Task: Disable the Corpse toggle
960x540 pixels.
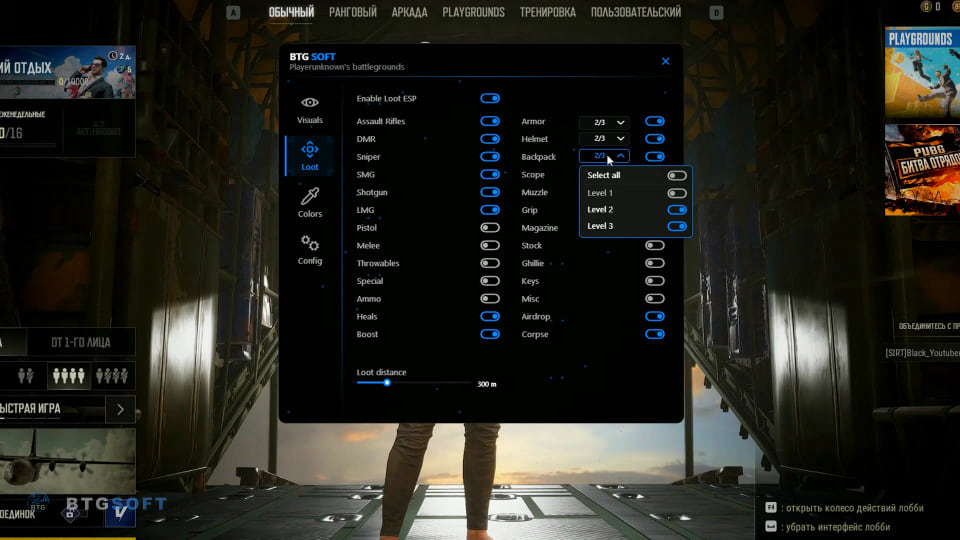Action: [654, 334]
